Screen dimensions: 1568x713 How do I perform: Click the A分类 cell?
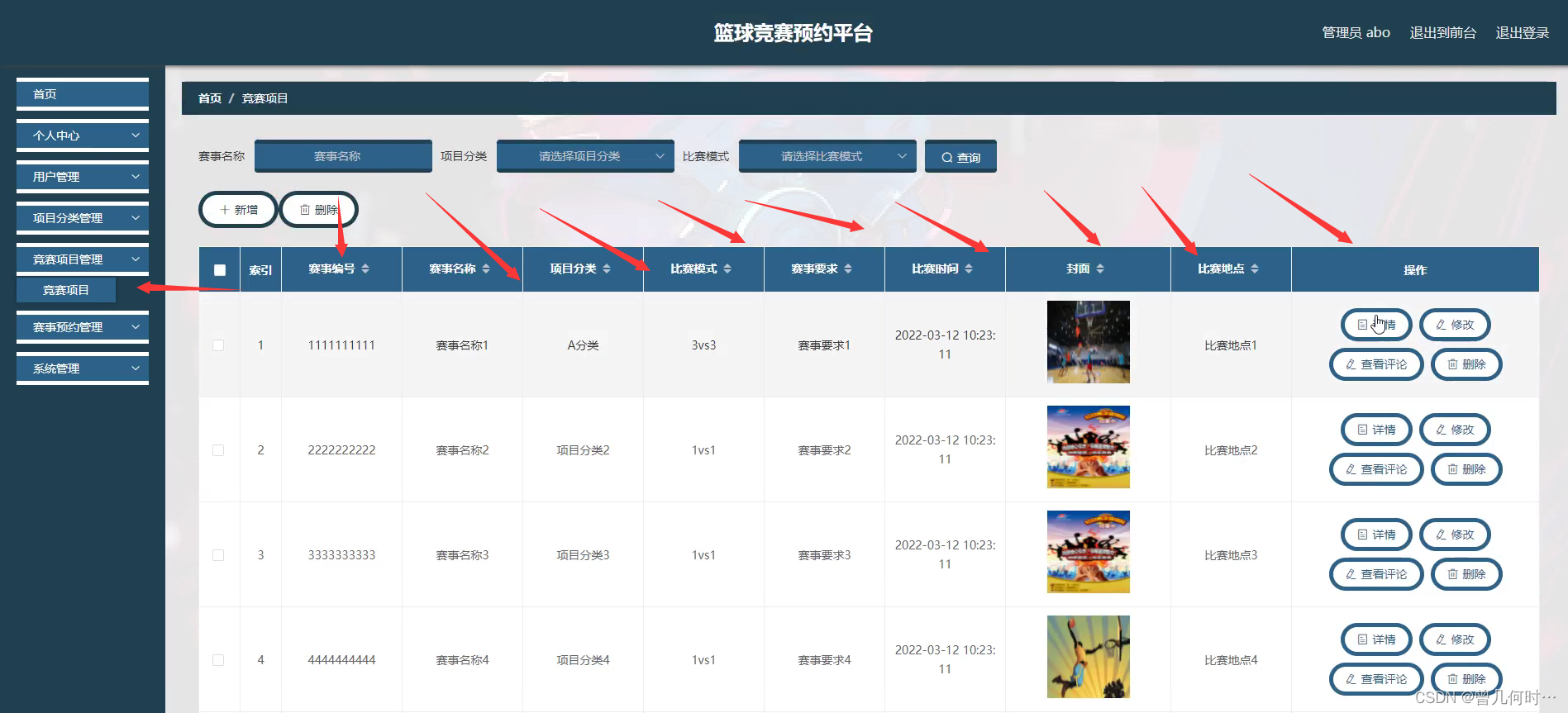(583, 345)
